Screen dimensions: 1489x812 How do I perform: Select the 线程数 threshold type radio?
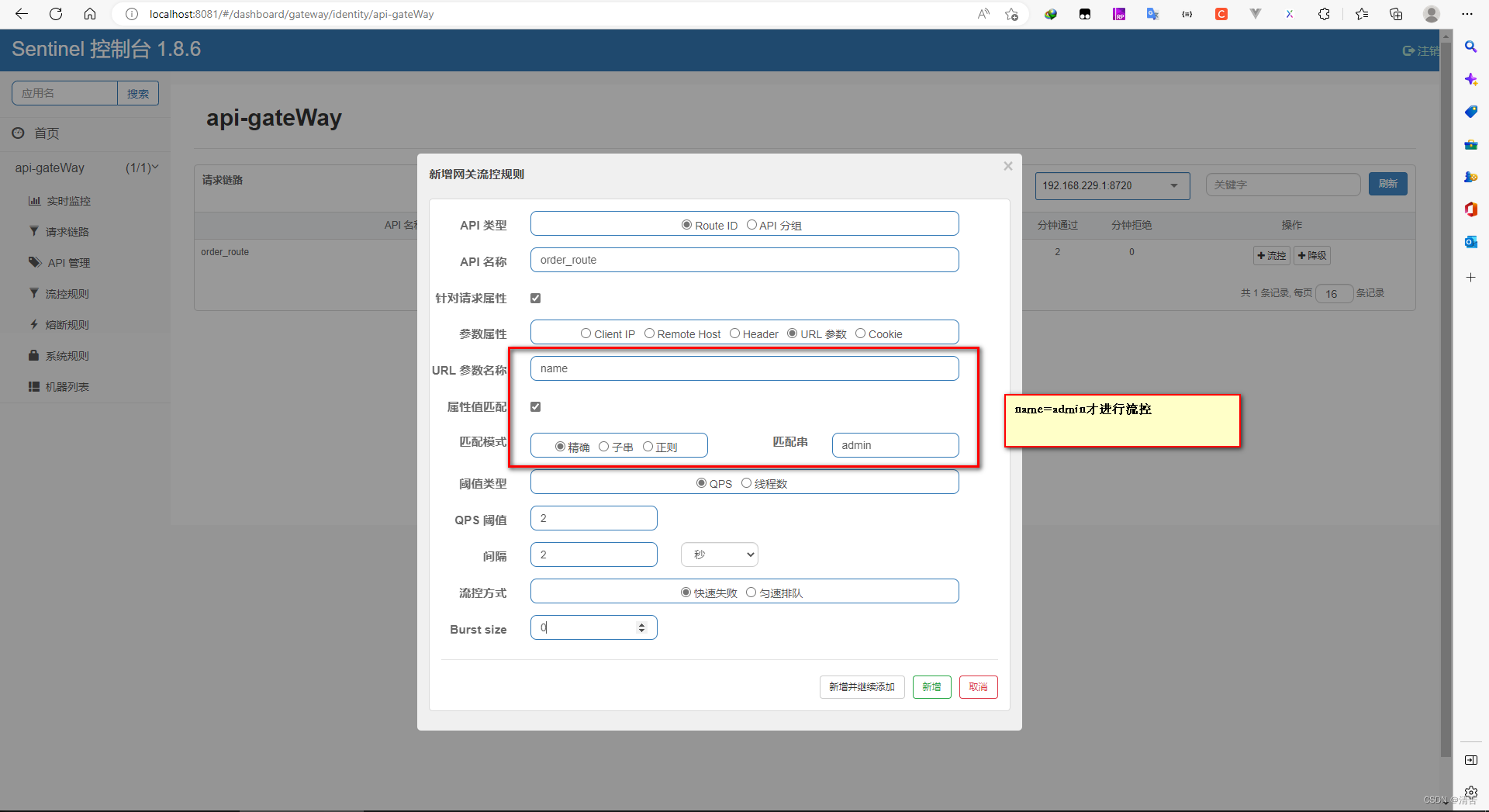[746, 482]
